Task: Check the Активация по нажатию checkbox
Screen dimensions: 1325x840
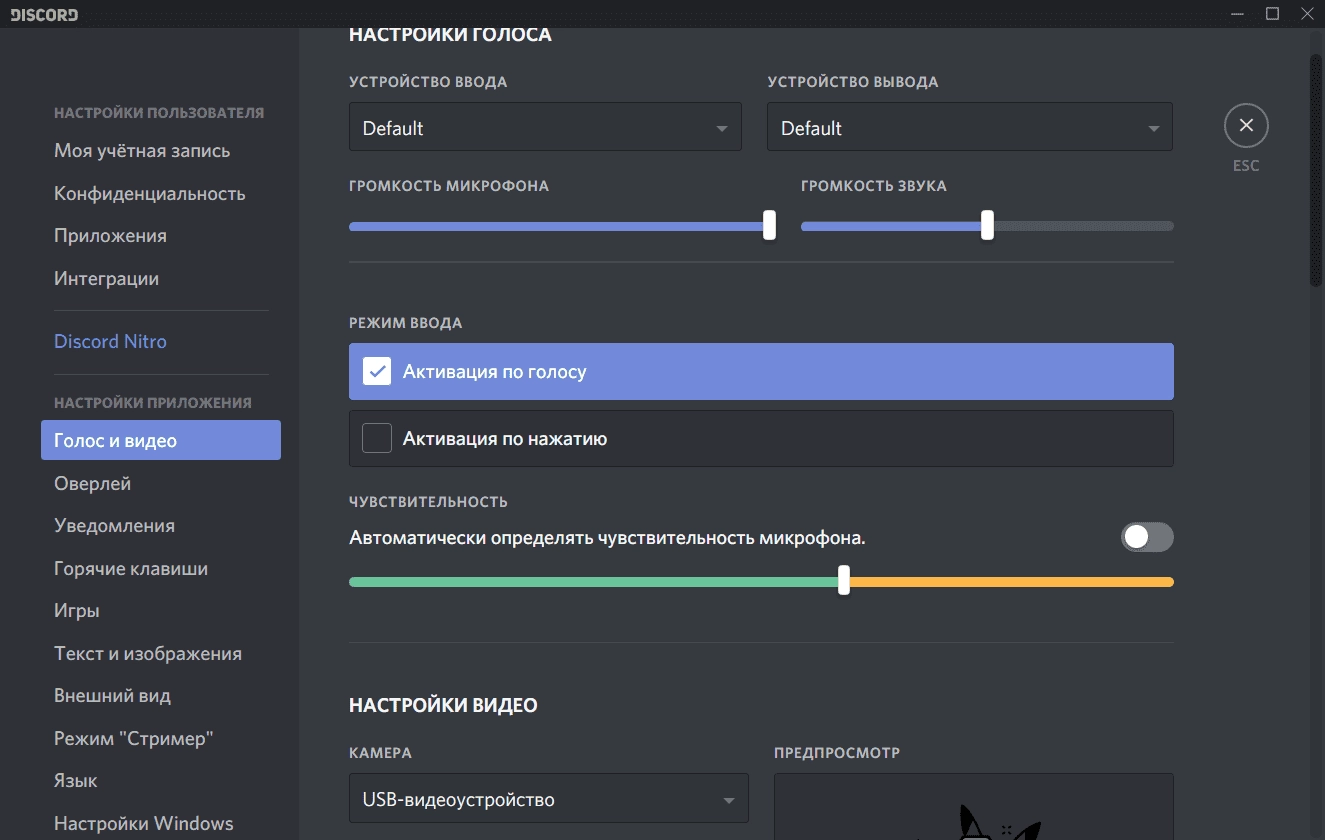Action: point(377,438)
